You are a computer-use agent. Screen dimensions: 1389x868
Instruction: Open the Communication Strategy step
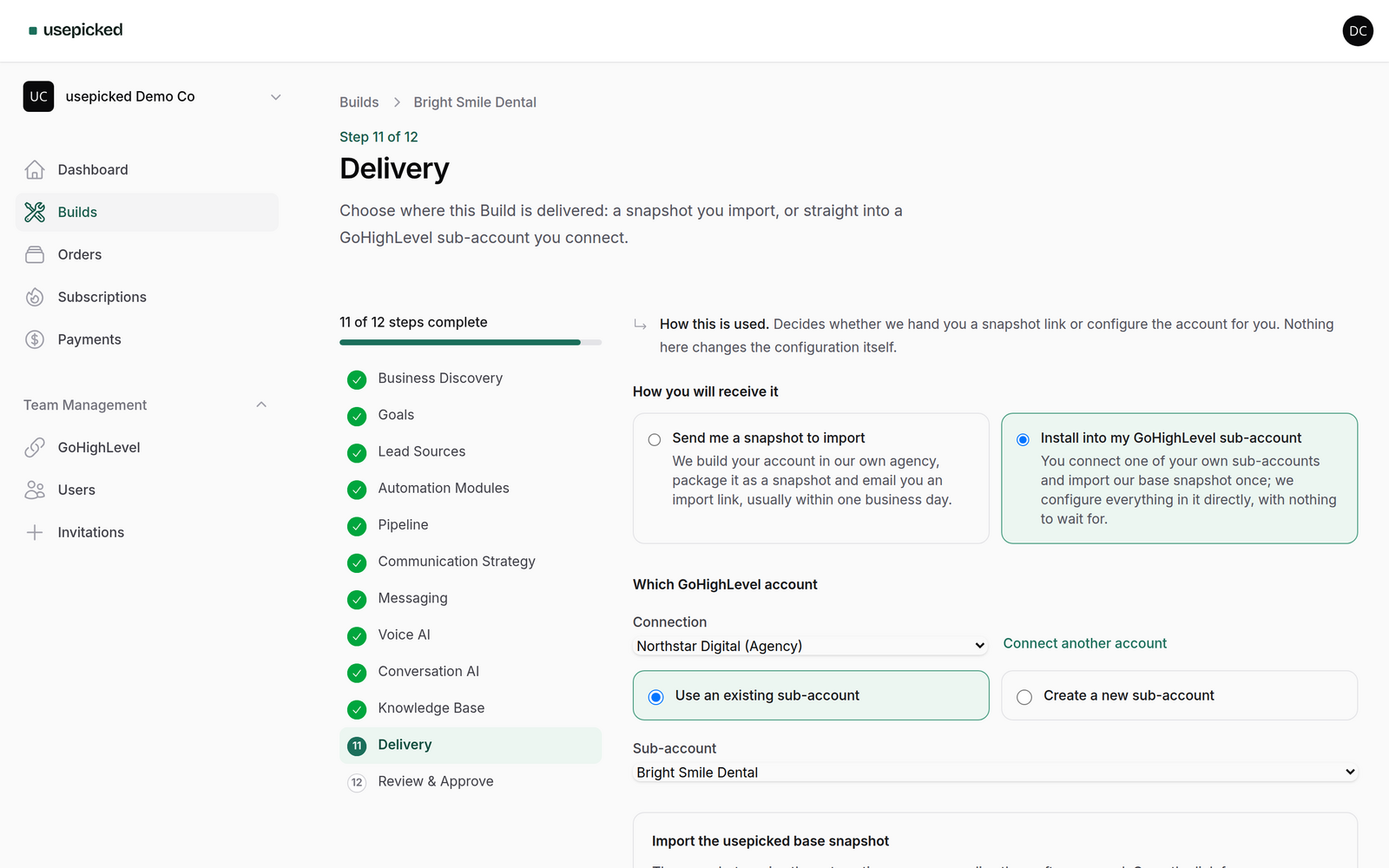[x=471, y=562]
